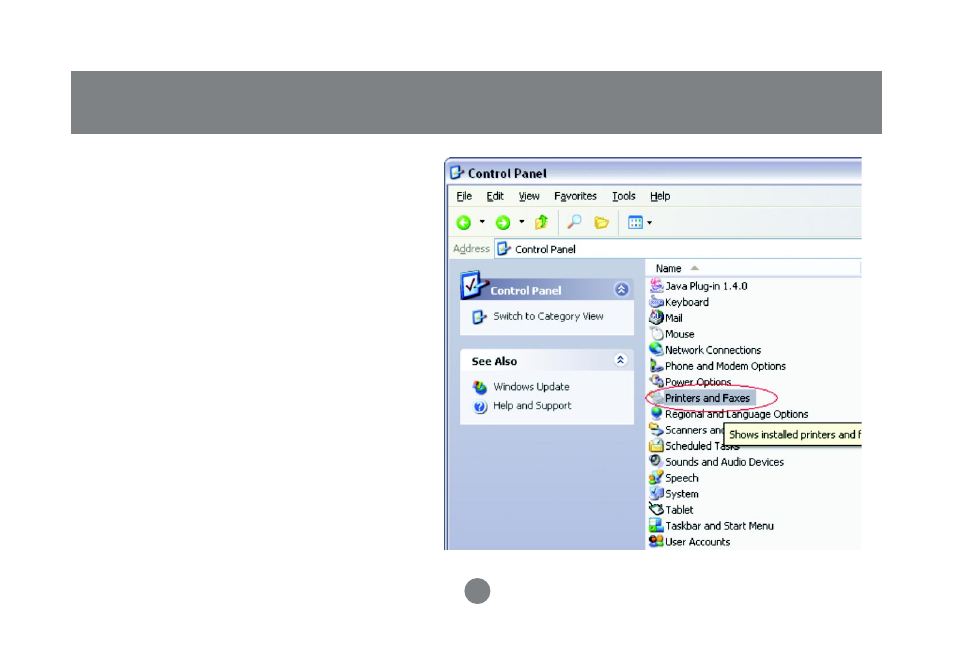Select the Regional and Language Options label
Image resolution: width=954 pixels, height=664 pixels.
coord(737,414)
